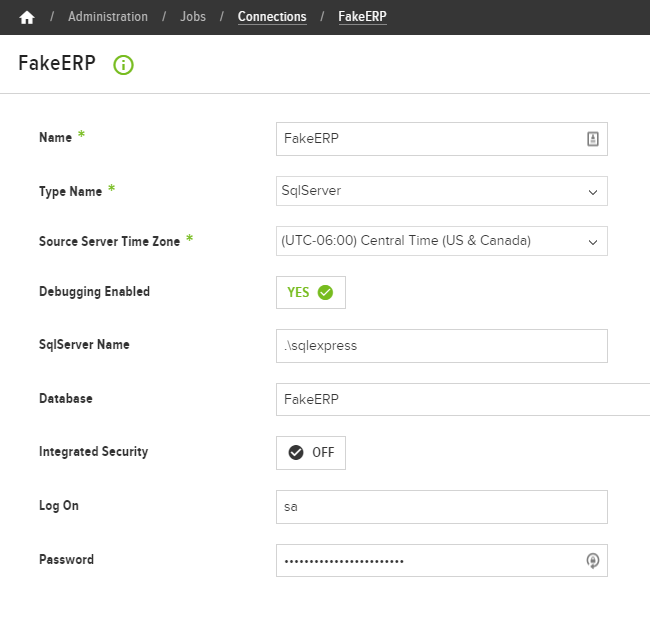Select the Jobs breadcrumb item
This screenshot has width=650, height=620.
click(x=193, y=17)
